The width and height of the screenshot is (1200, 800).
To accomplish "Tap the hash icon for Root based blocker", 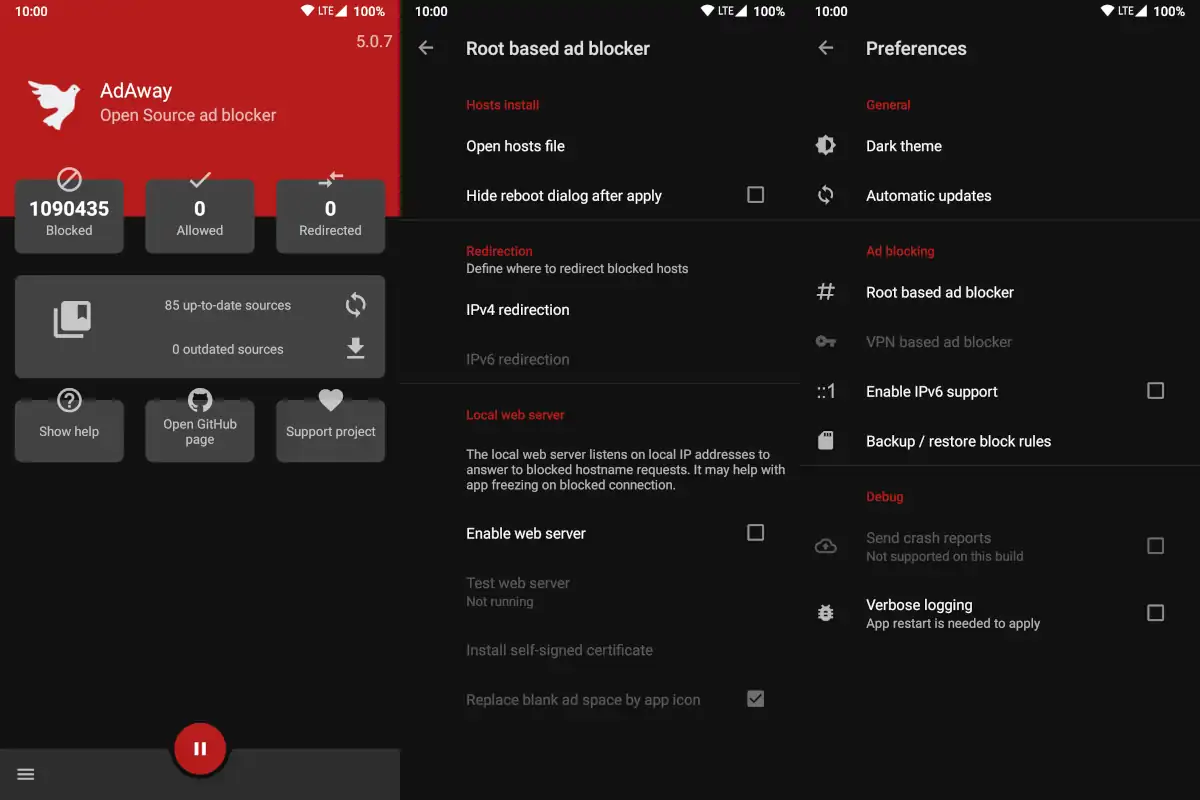I will click(826, 292).
